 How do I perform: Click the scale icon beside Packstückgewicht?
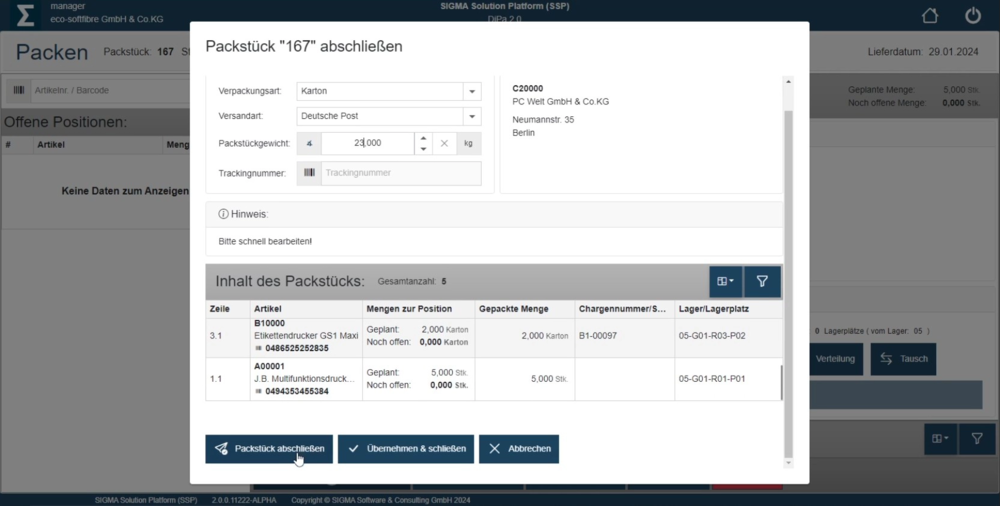point(309,144)
